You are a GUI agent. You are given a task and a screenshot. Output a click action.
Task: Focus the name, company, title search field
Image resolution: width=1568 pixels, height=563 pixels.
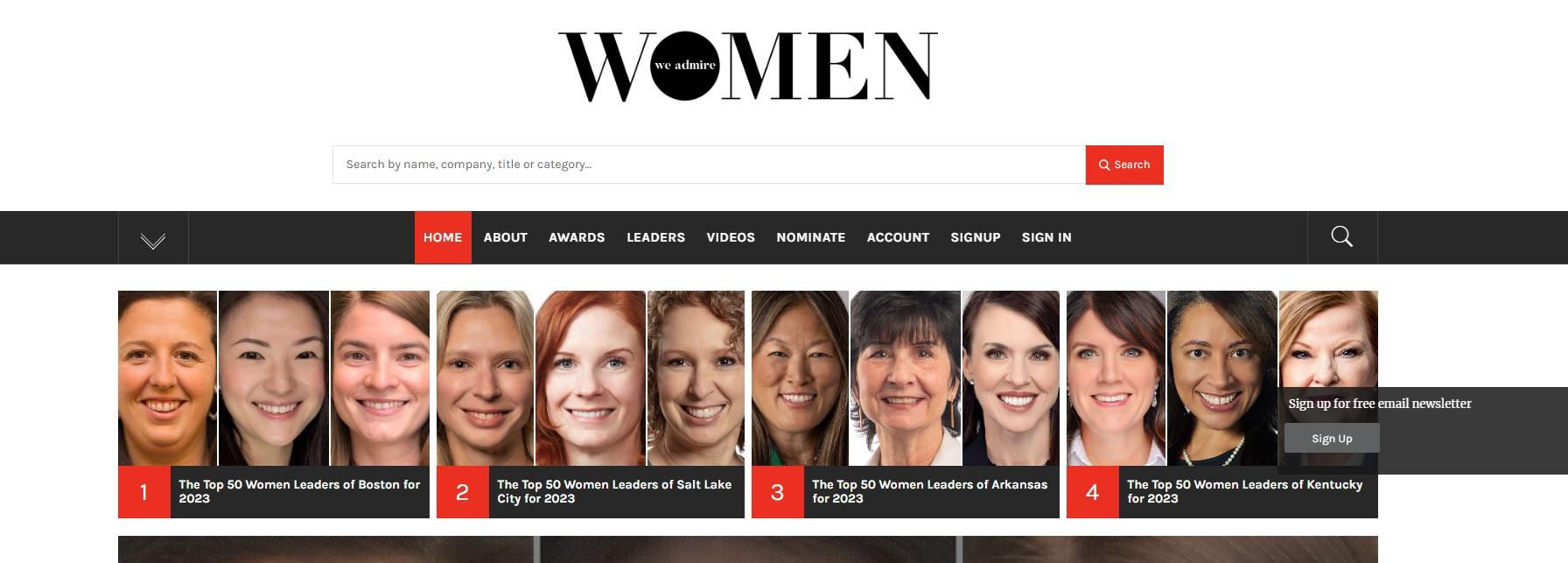click(x=709, y=165)
